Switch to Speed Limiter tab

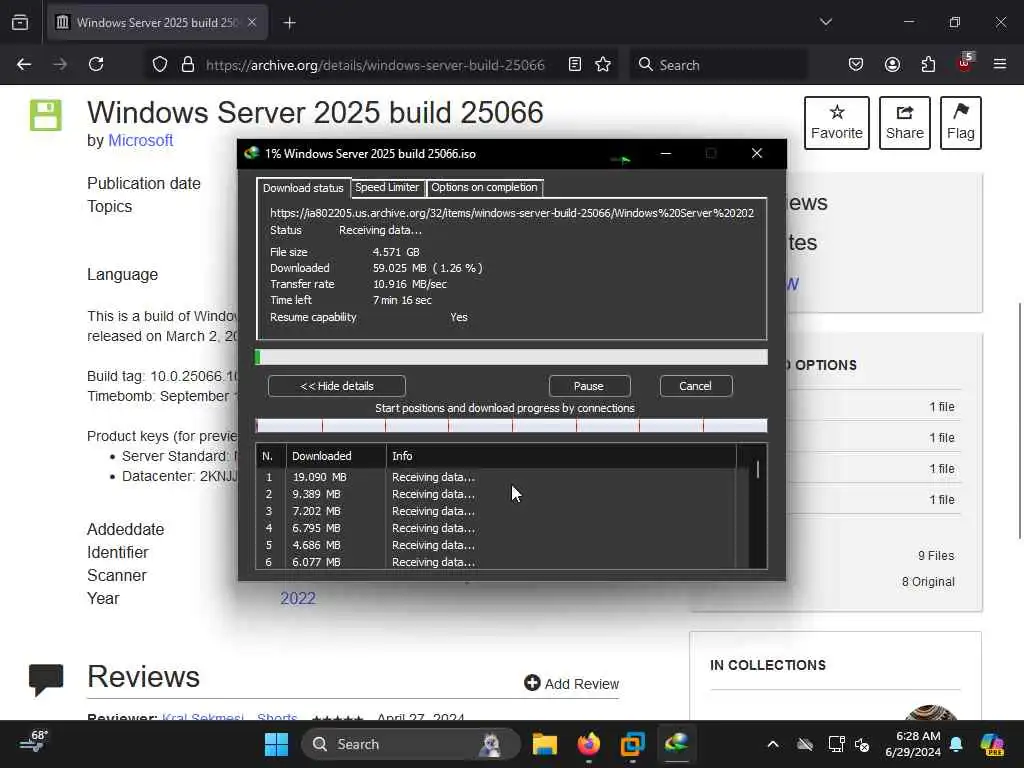pyautogui.click(x=387, y=187)
